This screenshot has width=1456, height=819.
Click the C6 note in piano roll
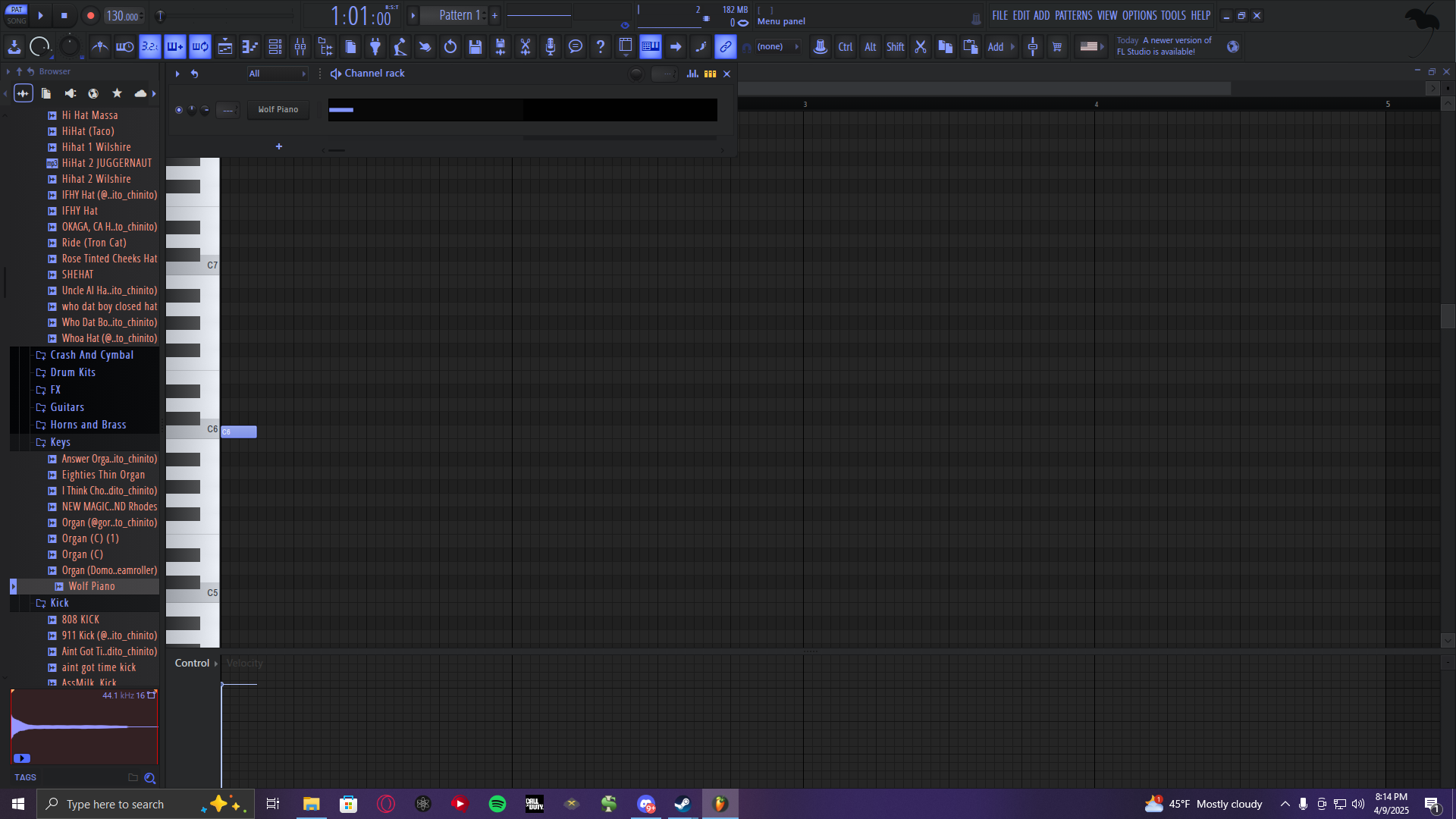pyautogui.click(x=239, y=431)
